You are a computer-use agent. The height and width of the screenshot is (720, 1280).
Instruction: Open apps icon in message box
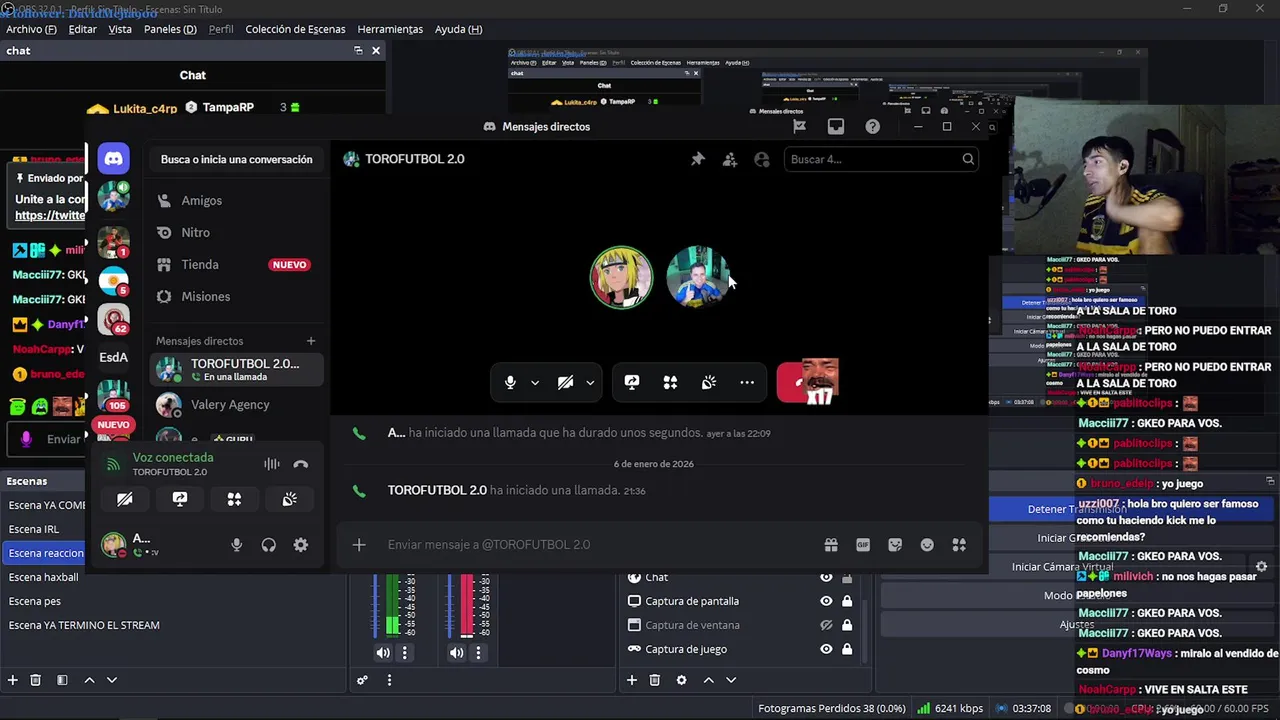click(959, 544)
